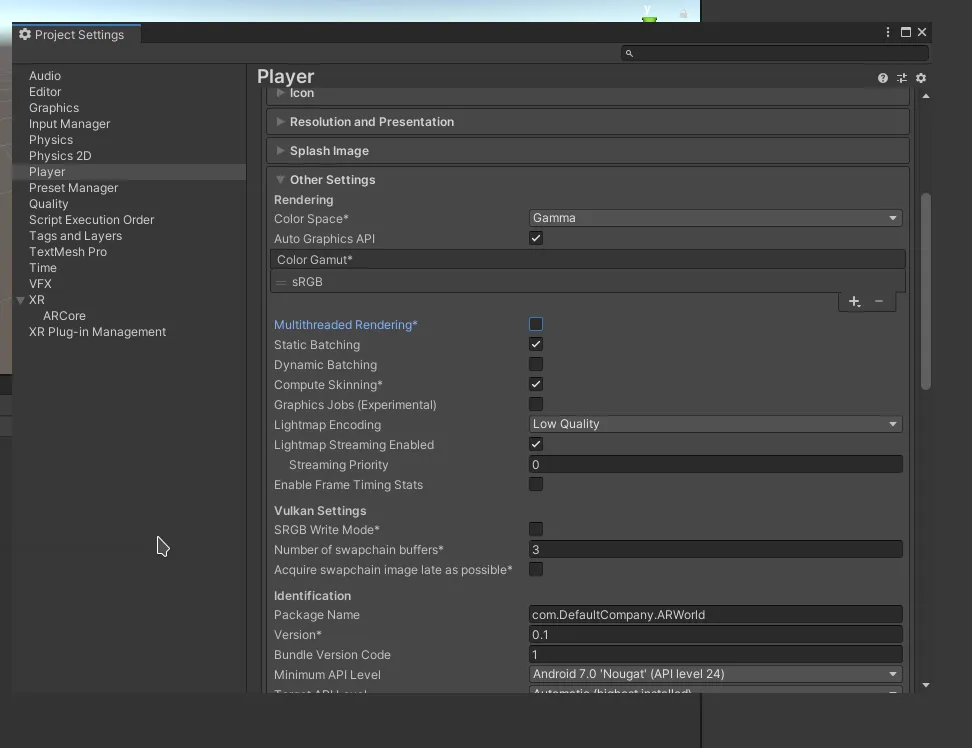Click the Color Gamut list header
This screenshot has width=972, height=748.
[588, 260]
